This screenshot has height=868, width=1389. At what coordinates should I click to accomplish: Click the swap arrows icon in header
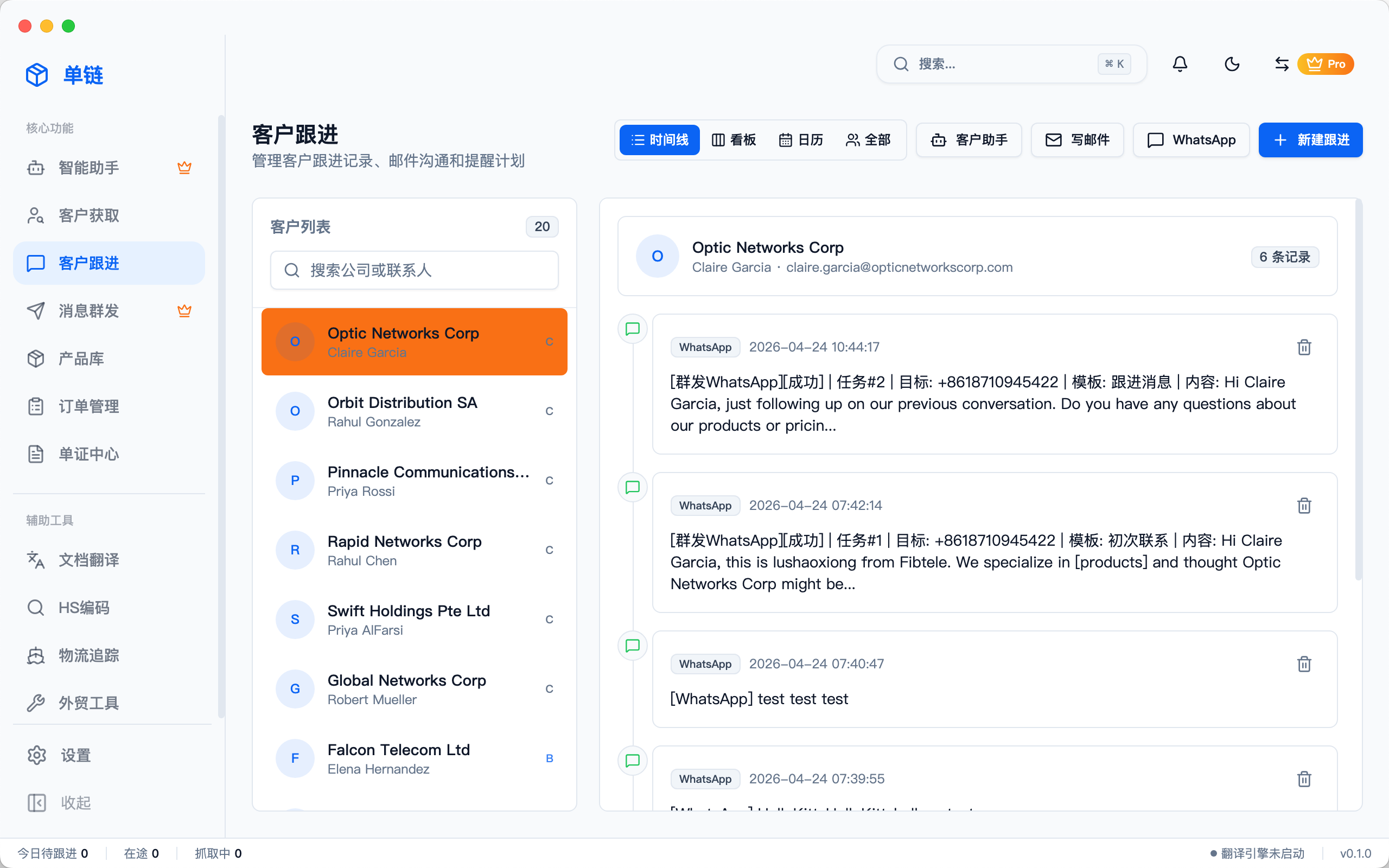[x=1281, y=63]
